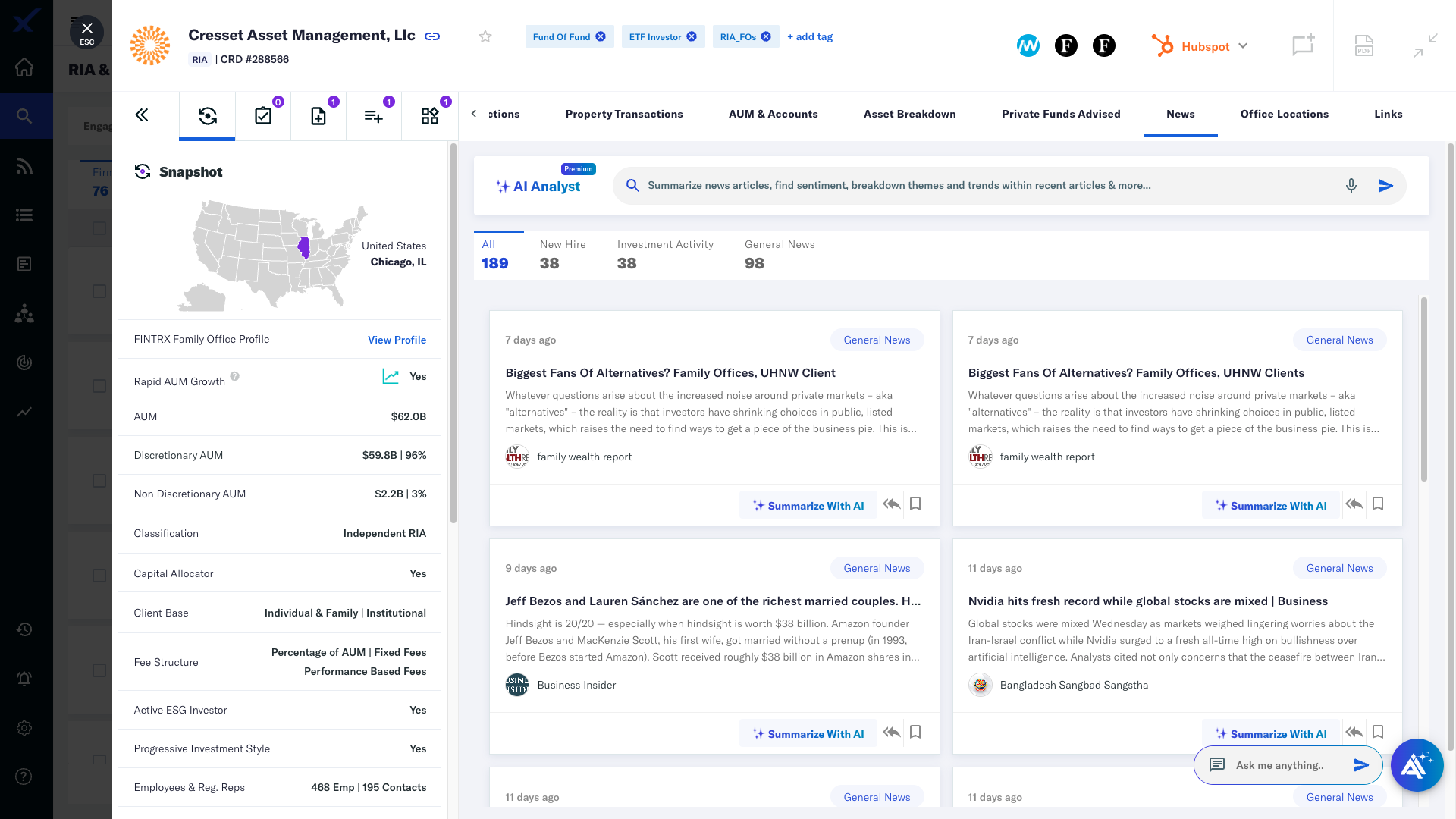Open Home in the left sidebar

[x=24, y=67]
